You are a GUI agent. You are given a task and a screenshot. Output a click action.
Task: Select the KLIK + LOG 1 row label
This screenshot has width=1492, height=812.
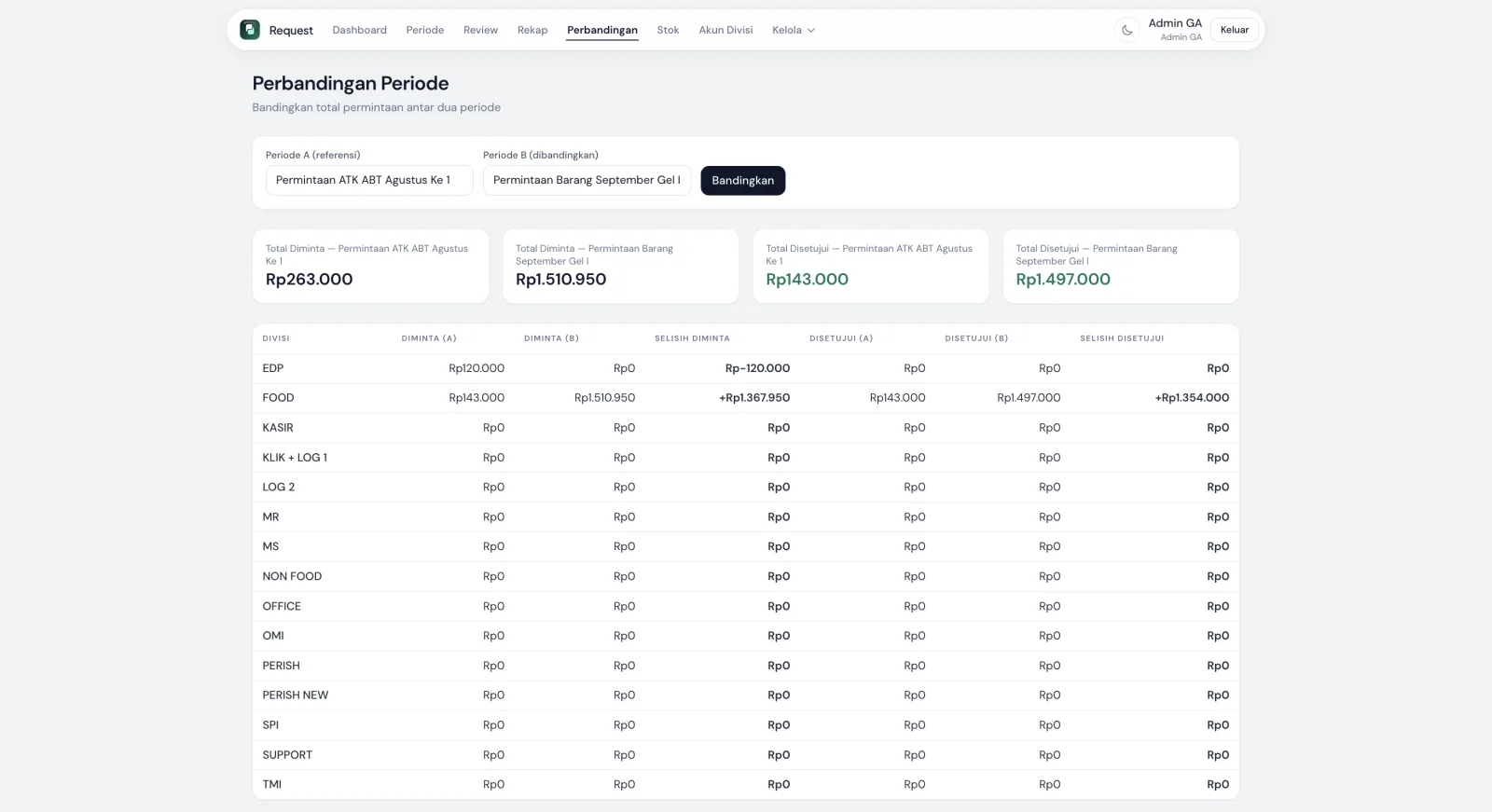click(295, 458)
